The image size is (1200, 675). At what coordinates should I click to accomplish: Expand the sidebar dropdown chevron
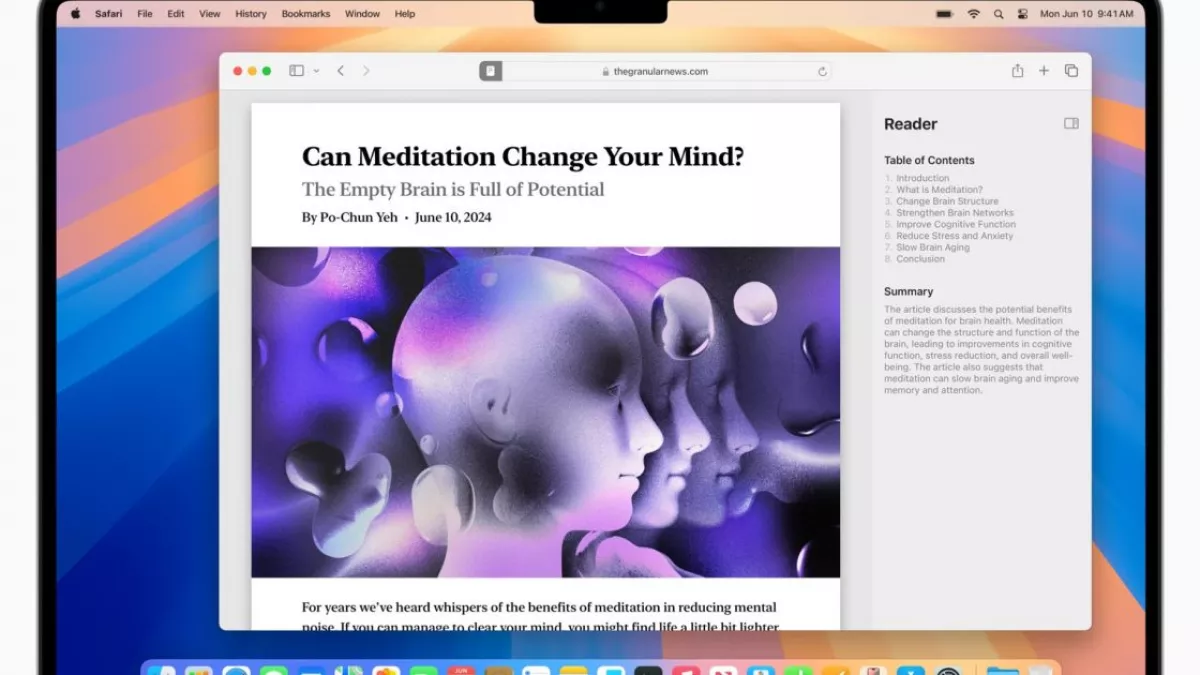click(x=316, y=71)
